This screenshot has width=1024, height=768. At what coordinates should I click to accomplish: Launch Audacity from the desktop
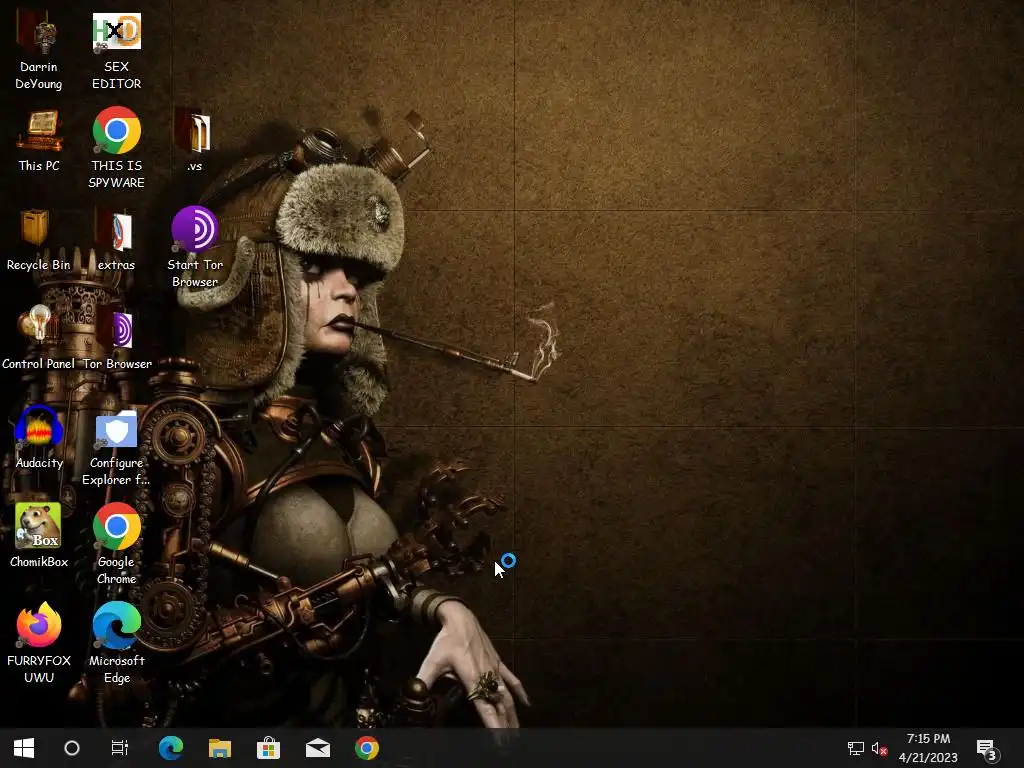point(39,438)
